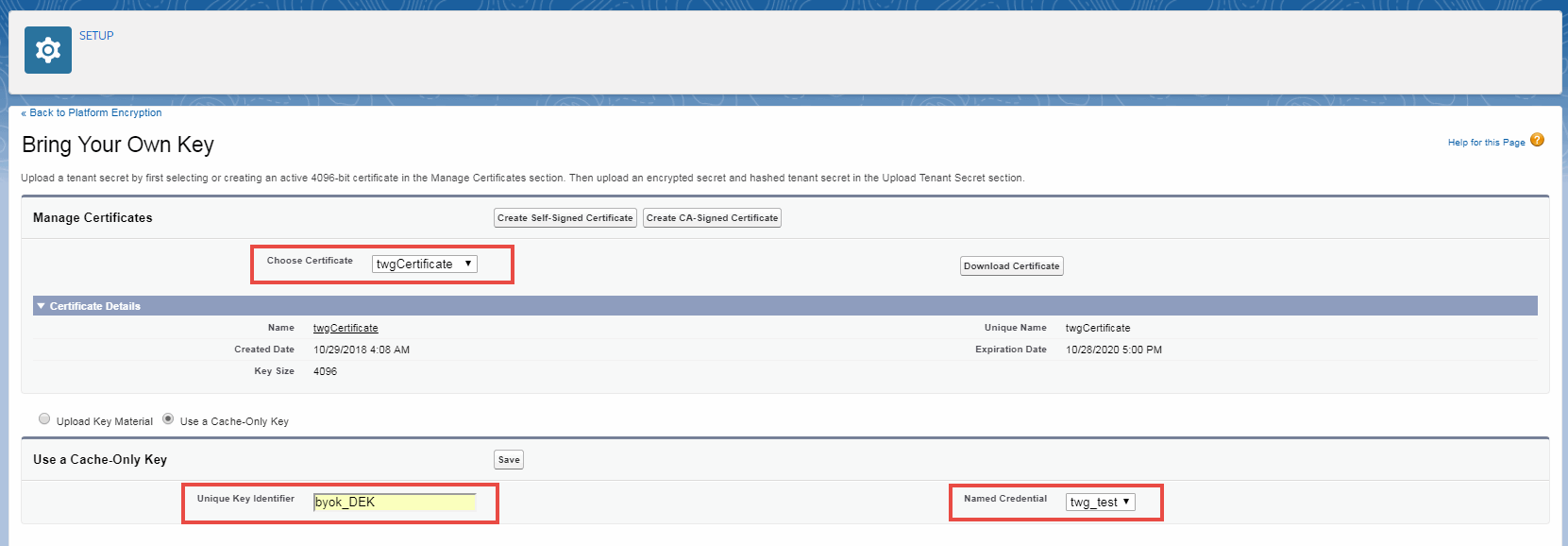The width and height of the screenshot is (1568, 546).
Task: Select the Use a Cache-Only Key option
Action: pyautogui.click(x=168, y=418)
